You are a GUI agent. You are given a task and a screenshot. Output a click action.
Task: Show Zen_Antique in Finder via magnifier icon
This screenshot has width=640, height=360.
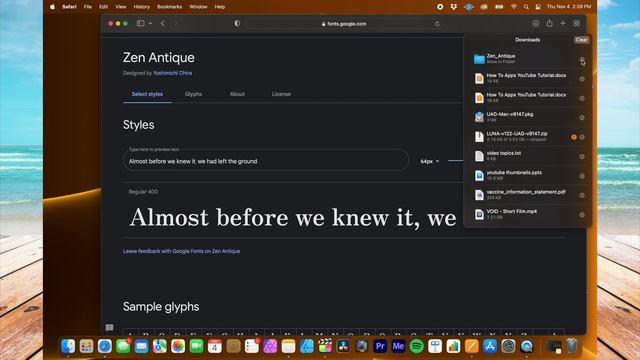(582, 60)
